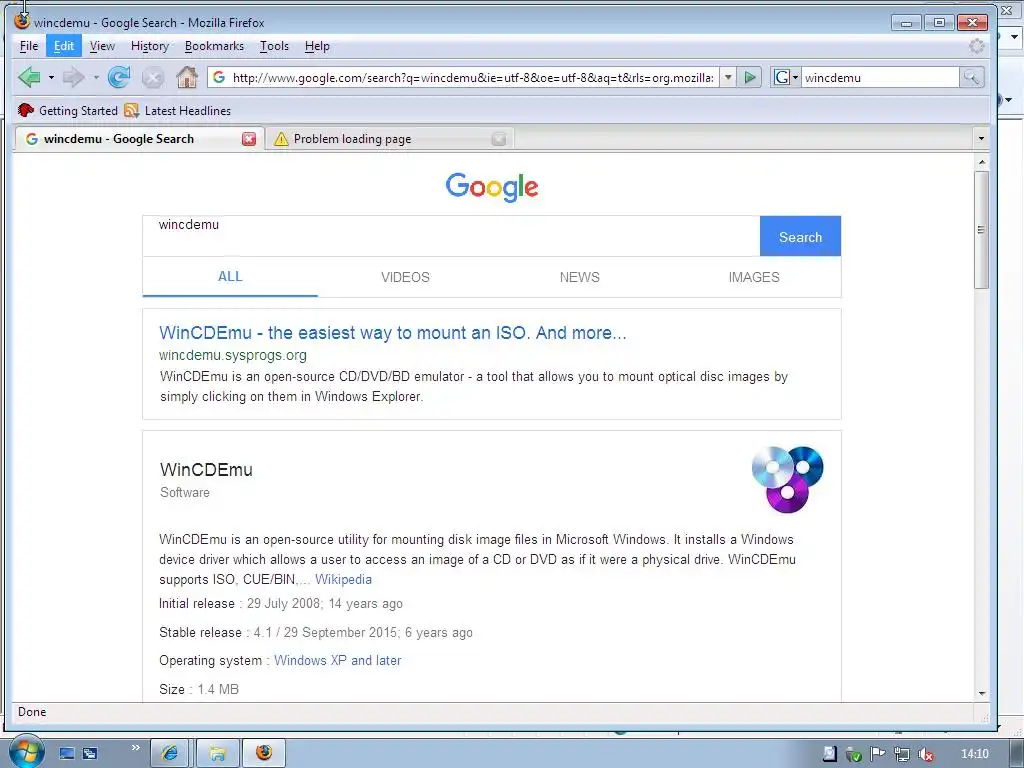The width and height of the screenshot is (1024, 768).
Task: Open the search engine selector dropdown
Action: (x=786, y=78)
